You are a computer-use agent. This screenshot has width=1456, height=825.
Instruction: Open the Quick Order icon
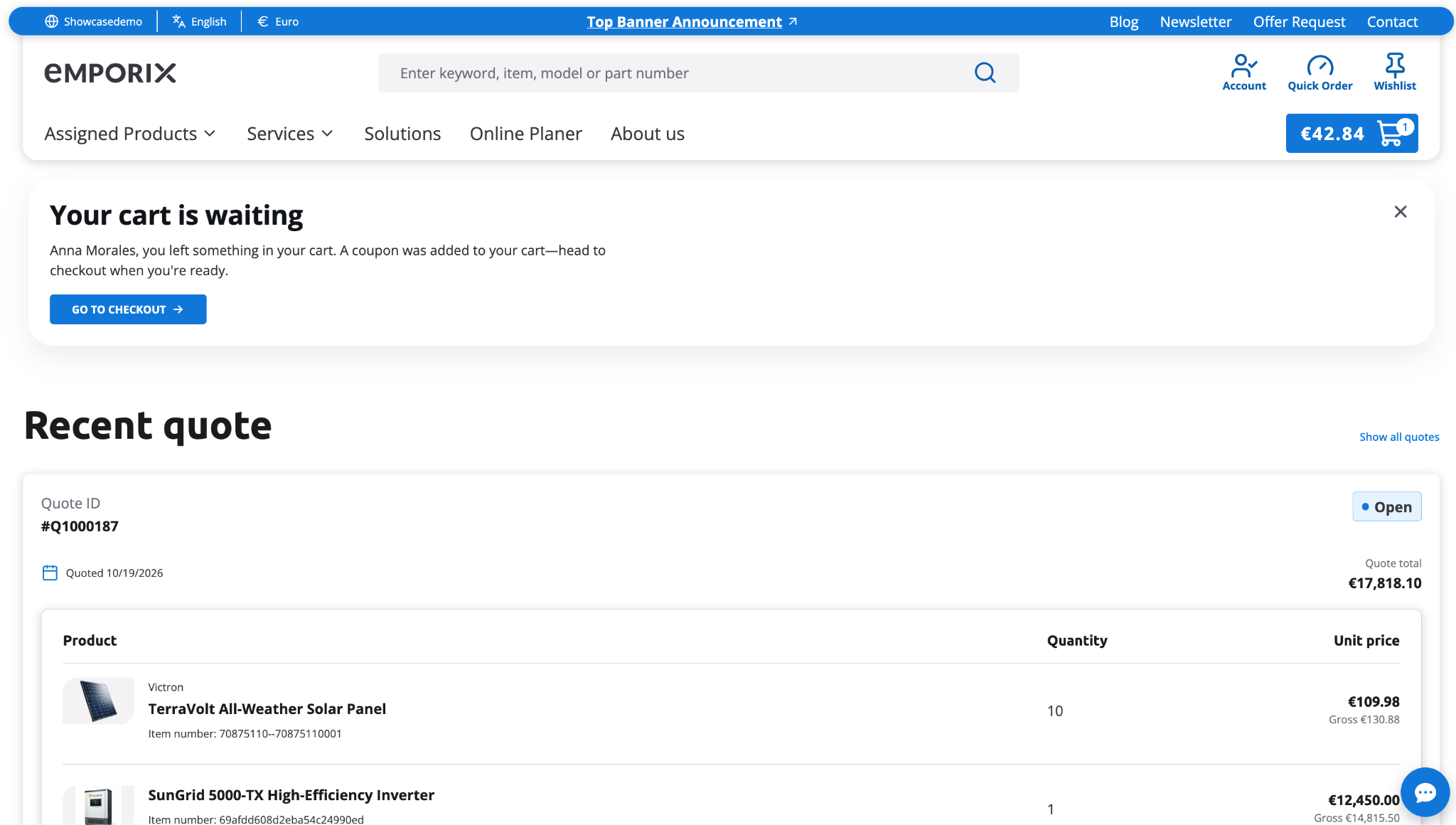click(x=1319, y=73)
